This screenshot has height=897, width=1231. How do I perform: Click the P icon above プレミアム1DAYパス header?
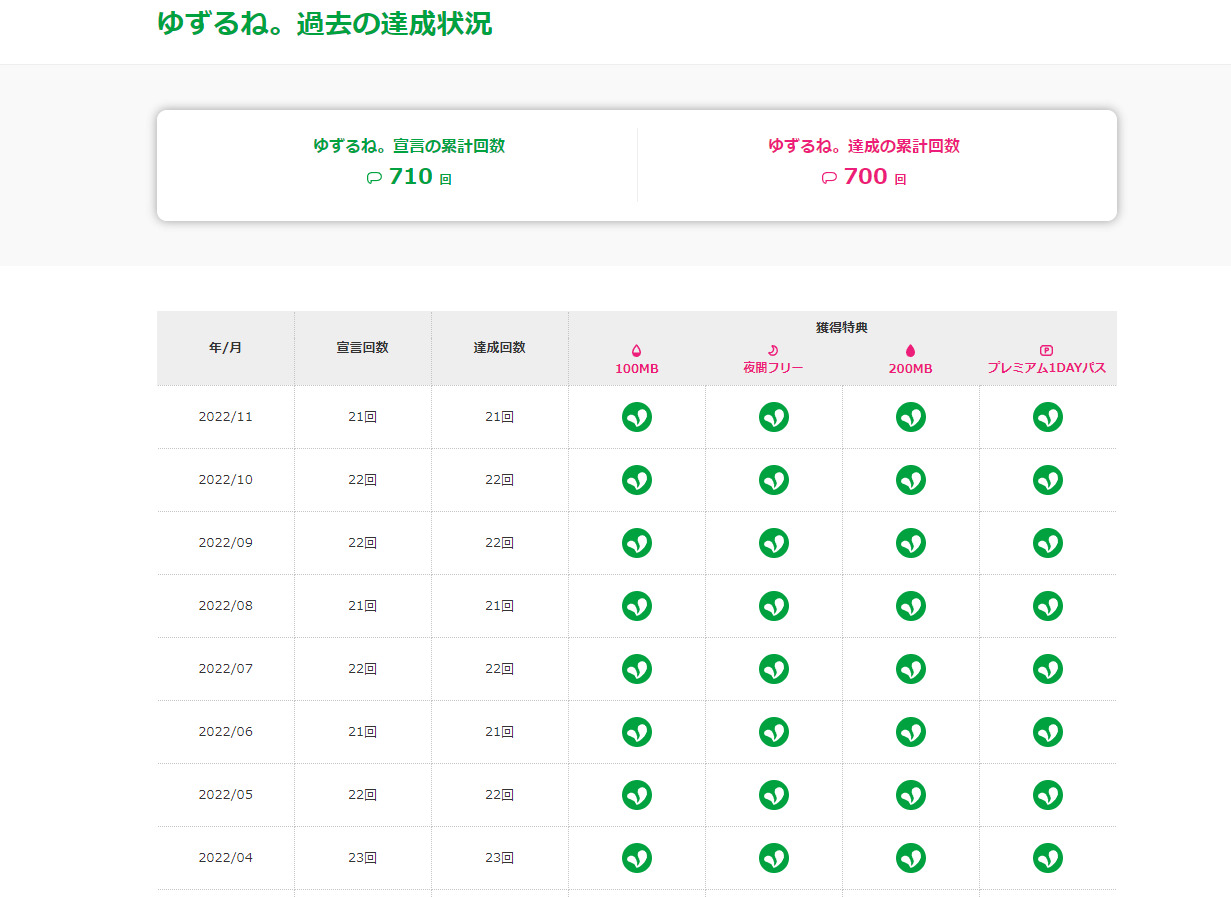tap(1047, 350)
